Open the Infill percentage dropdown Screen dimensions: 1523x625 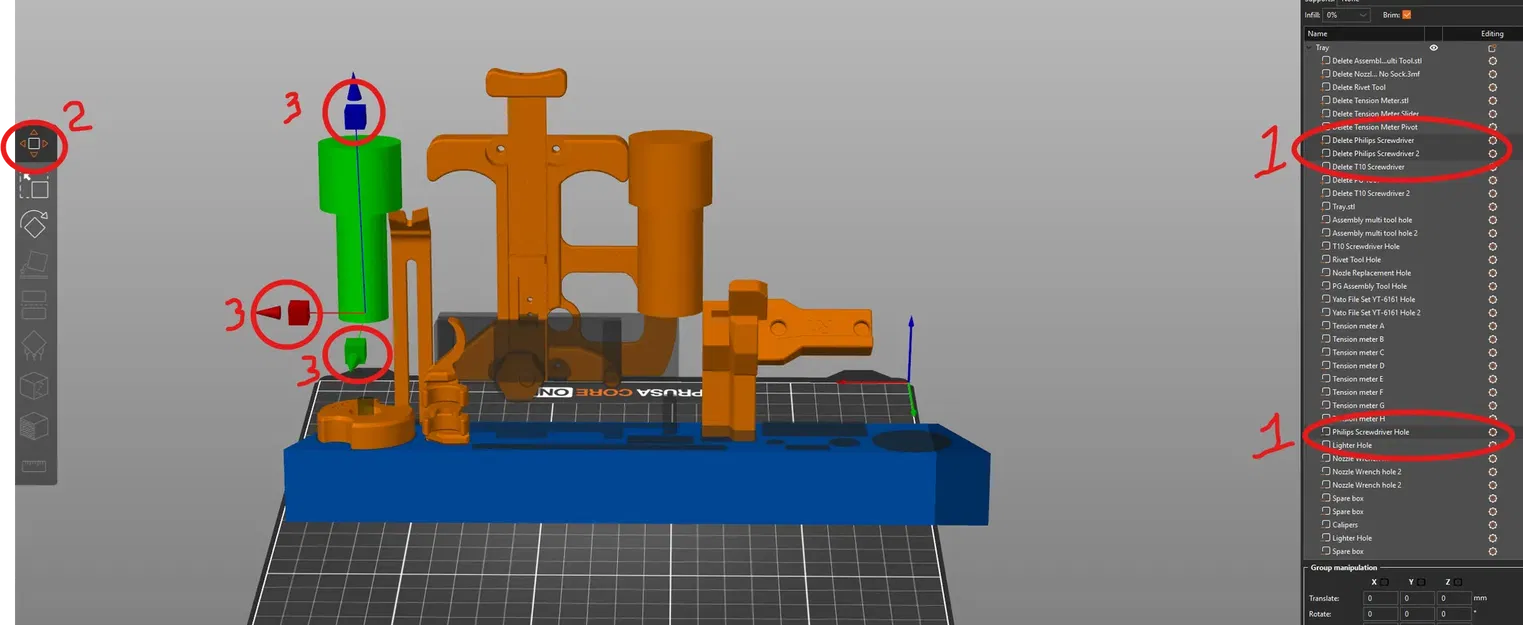(1348, 15)
